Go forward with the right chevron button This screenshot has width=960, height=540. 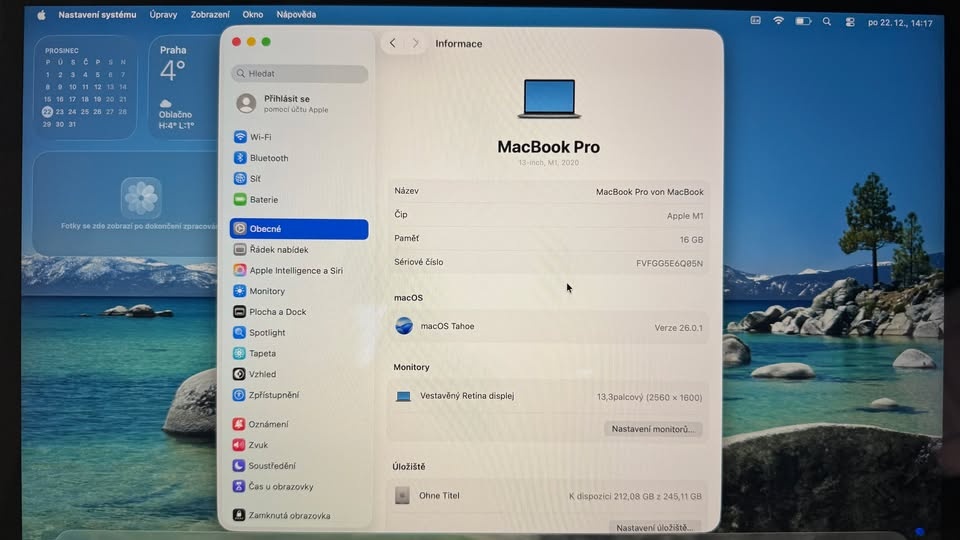tap(416, 43)
